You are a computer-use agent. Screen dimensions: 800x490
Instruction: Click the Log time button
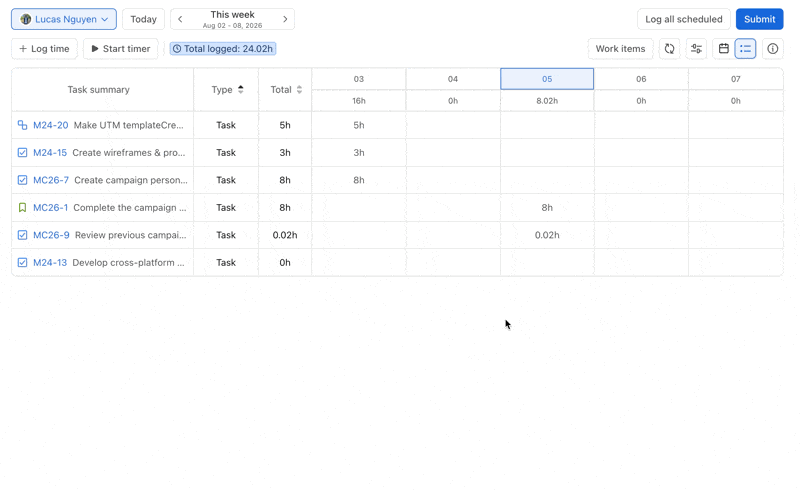point(44,49)
